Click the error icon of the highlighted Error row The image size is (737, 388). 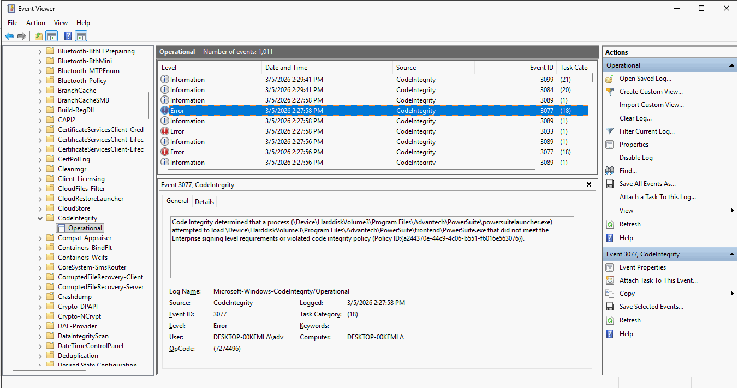pos(165,111)
